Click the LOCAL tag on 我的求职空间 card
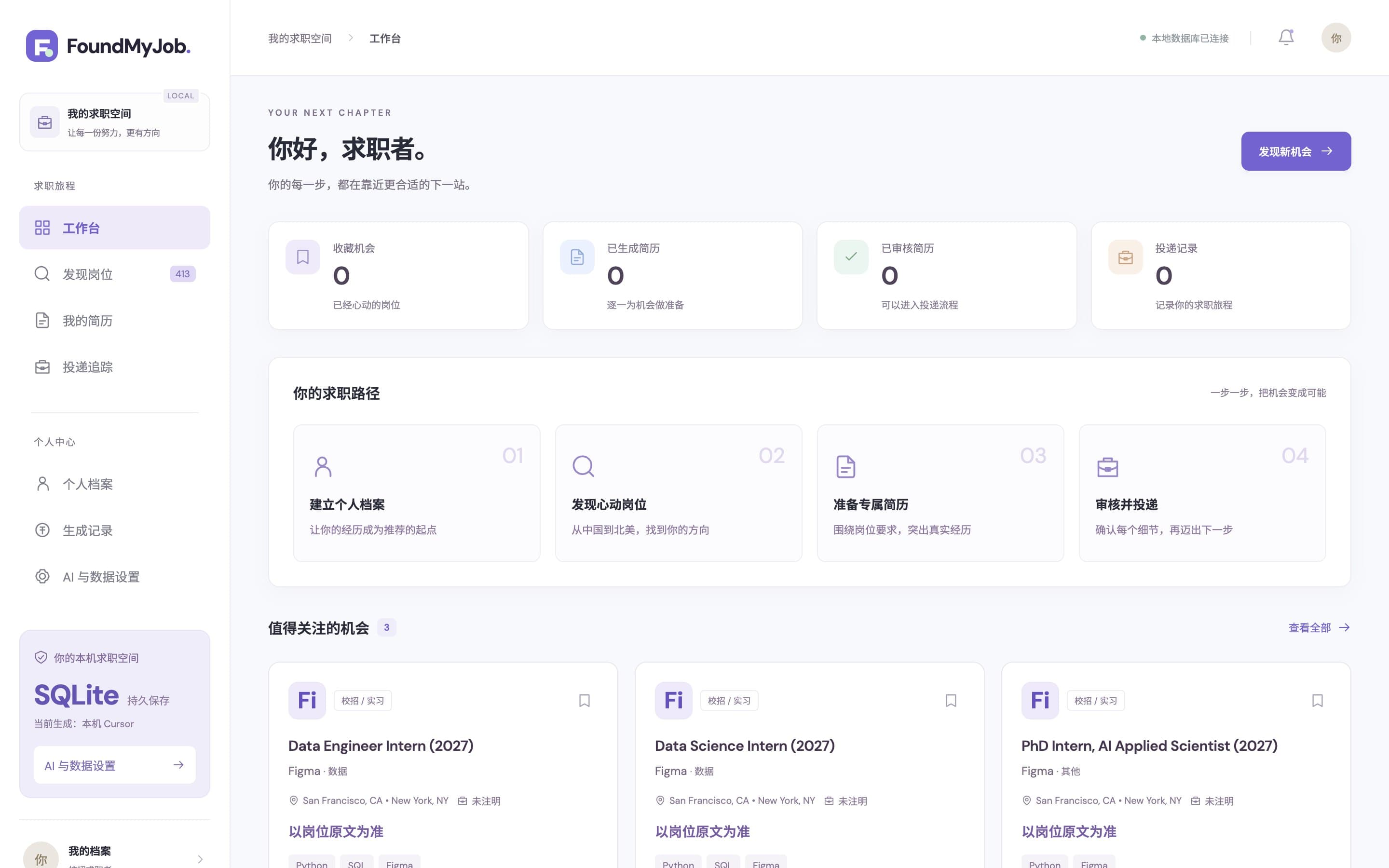The height and width of the screenshot is (868, 1389). 181,96
